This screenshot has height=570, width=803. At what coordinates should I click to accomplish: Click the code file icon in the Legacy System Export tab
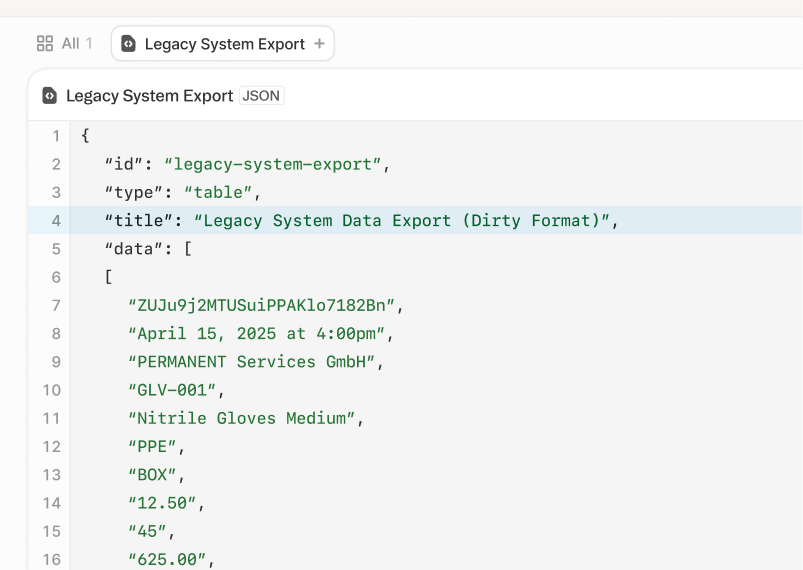click(x=128, y=44)
